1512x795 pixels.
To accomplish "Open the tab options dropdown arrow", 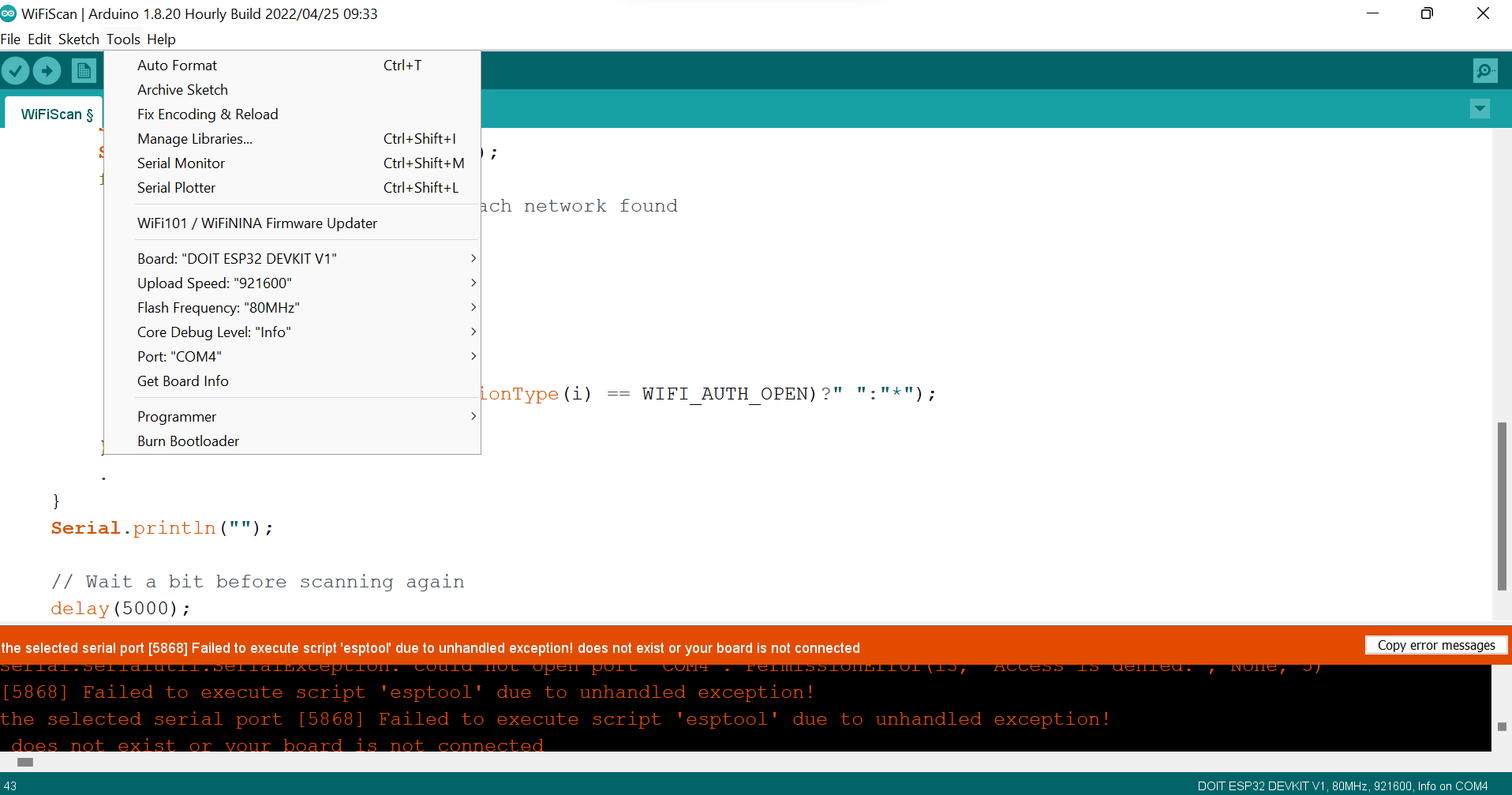I will pyautogui.click(x=1480, y=109).
